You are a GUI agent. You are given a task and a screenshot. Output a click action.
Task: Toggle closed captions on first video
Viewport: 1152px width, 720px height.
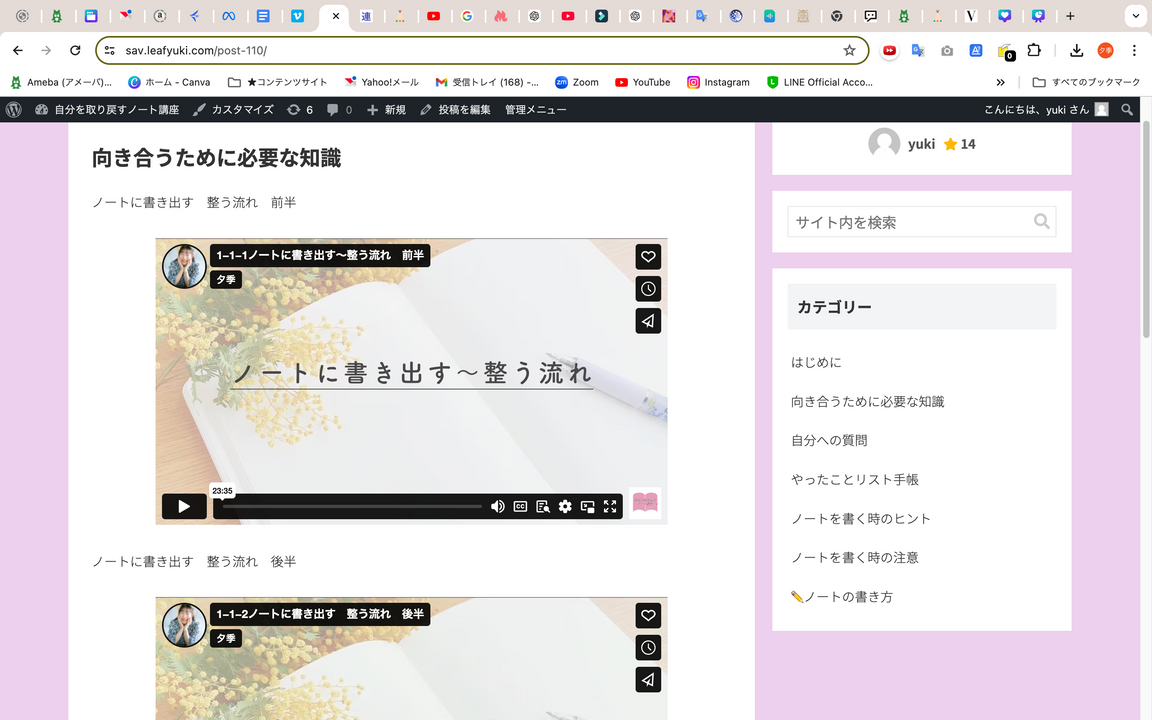tap(520, 507)
